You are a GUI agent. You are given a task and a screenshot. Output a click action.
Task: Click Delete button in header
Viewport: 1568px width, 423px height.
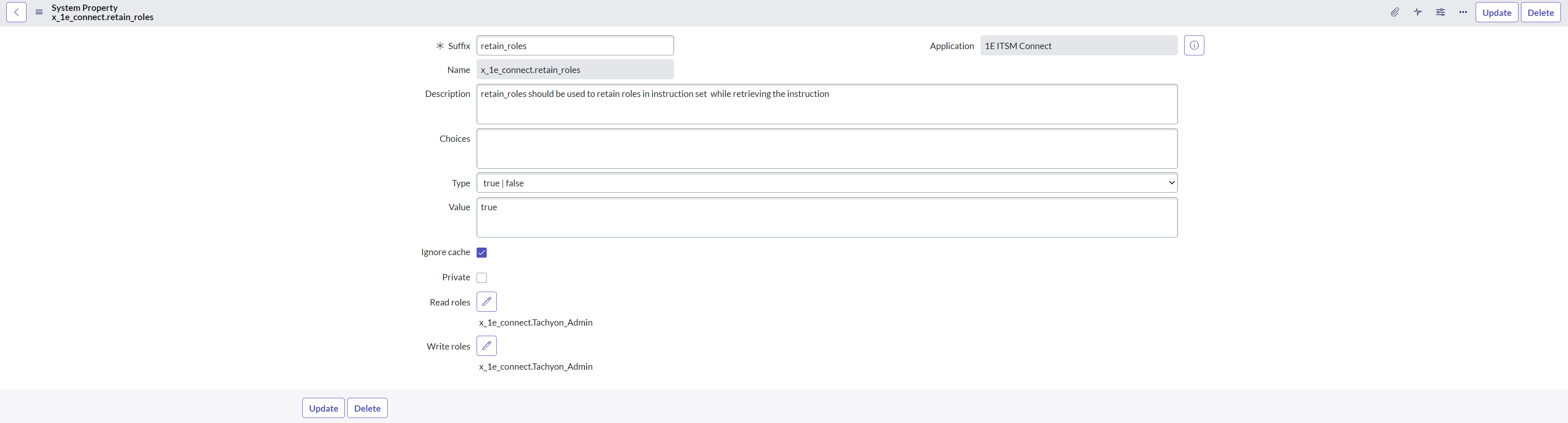pos(1540,13)
